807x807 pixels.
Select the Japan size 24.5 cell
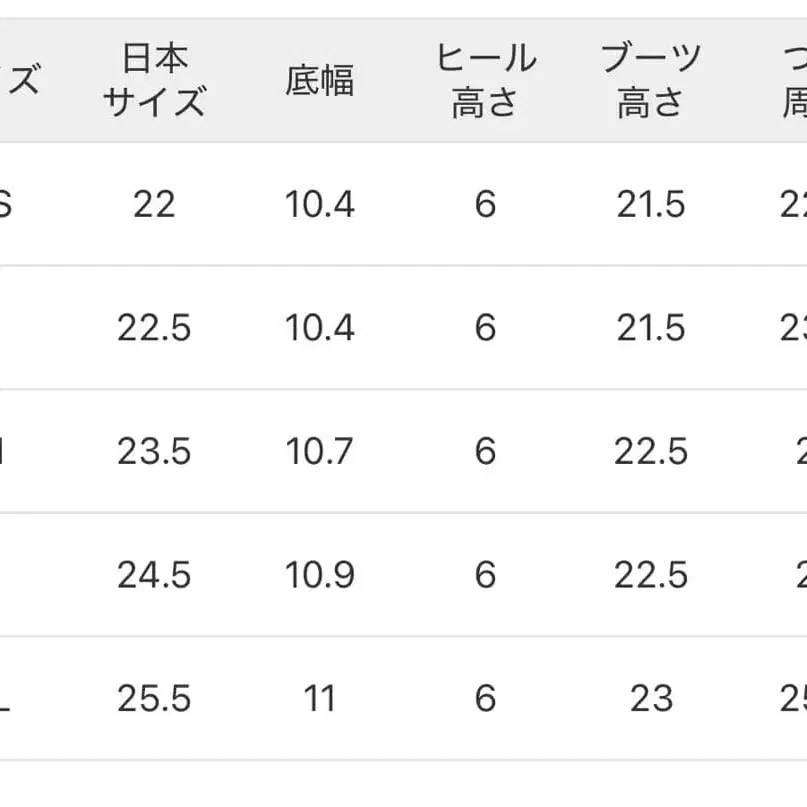[154, 575]
